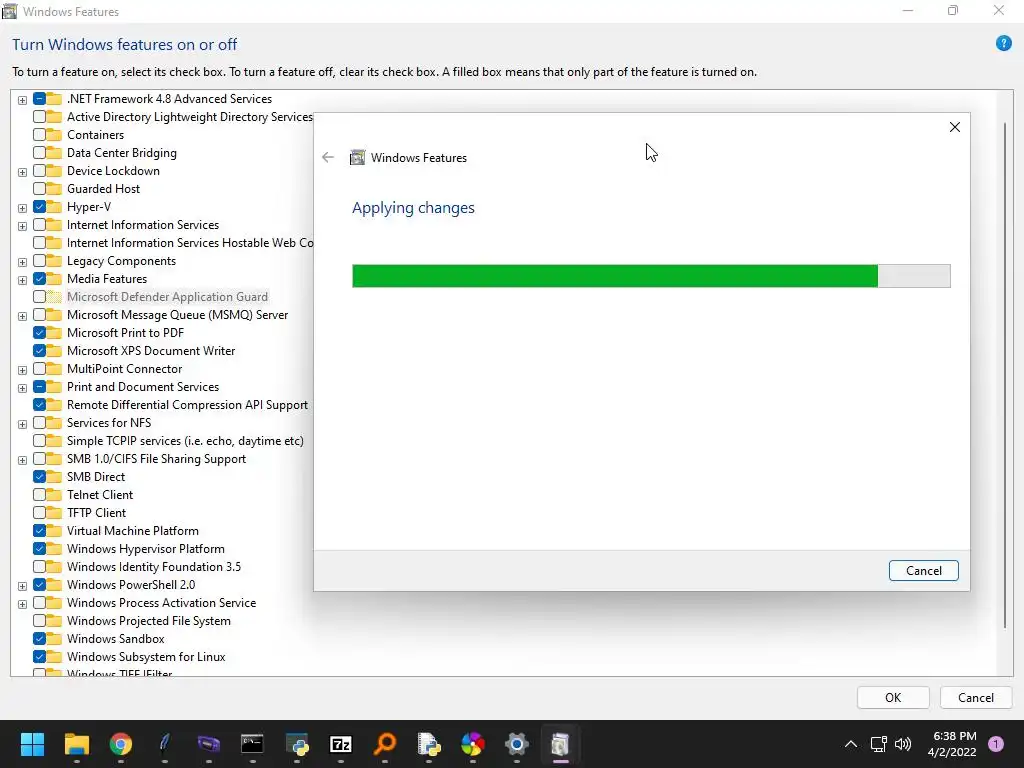The image size is (1024, 768).
Task: Check the Guarded Host checkbox
Action: (39, 189)
